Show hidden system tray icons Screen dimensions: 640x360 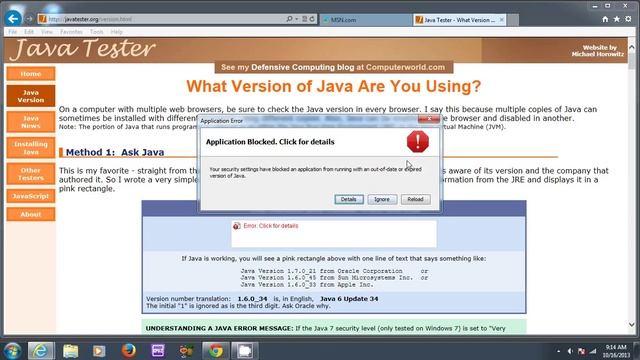[x=558, y=351]
